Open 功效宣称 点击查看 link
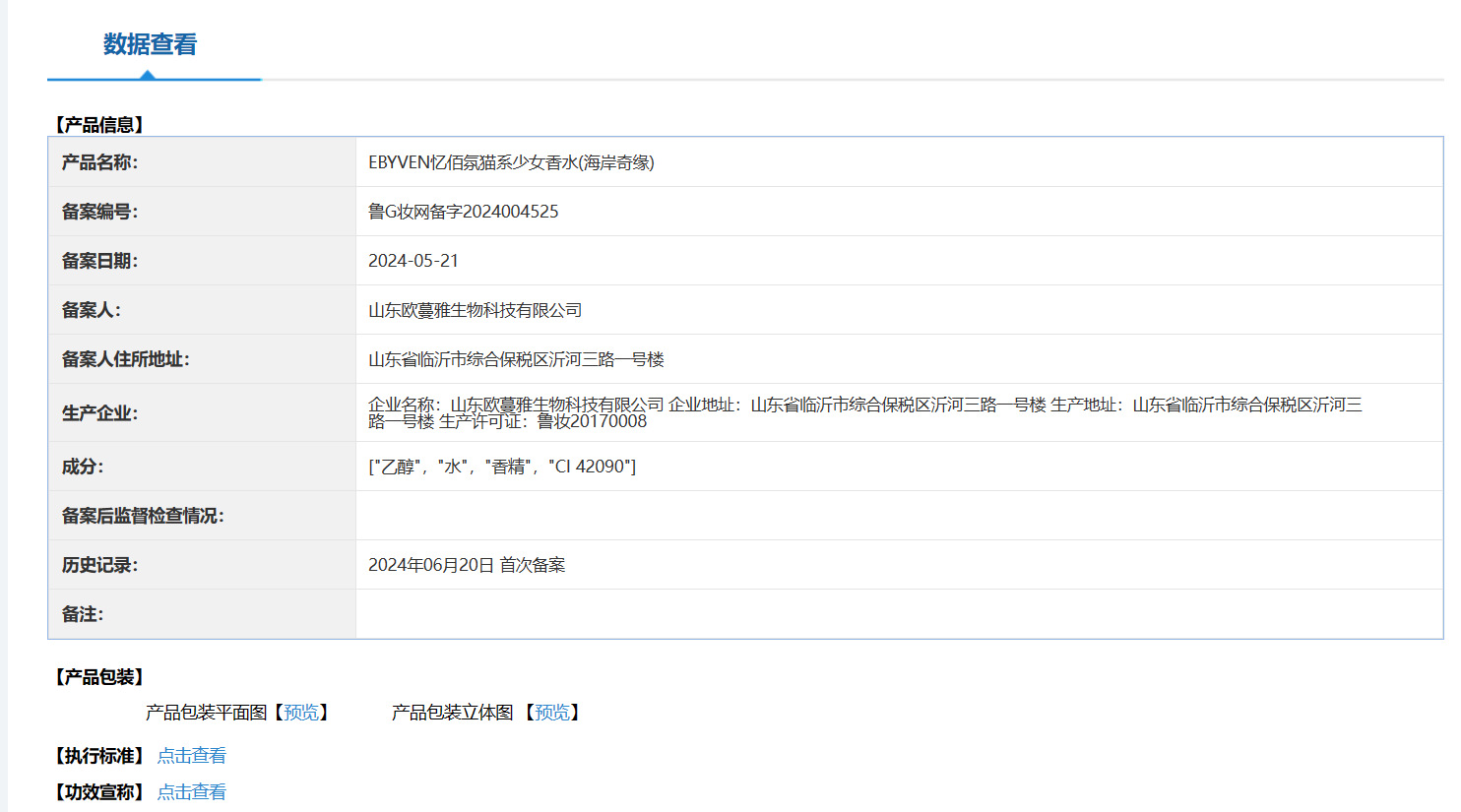Image resolution: width=1461 pixels, height=812 pixels. point(192,792)
